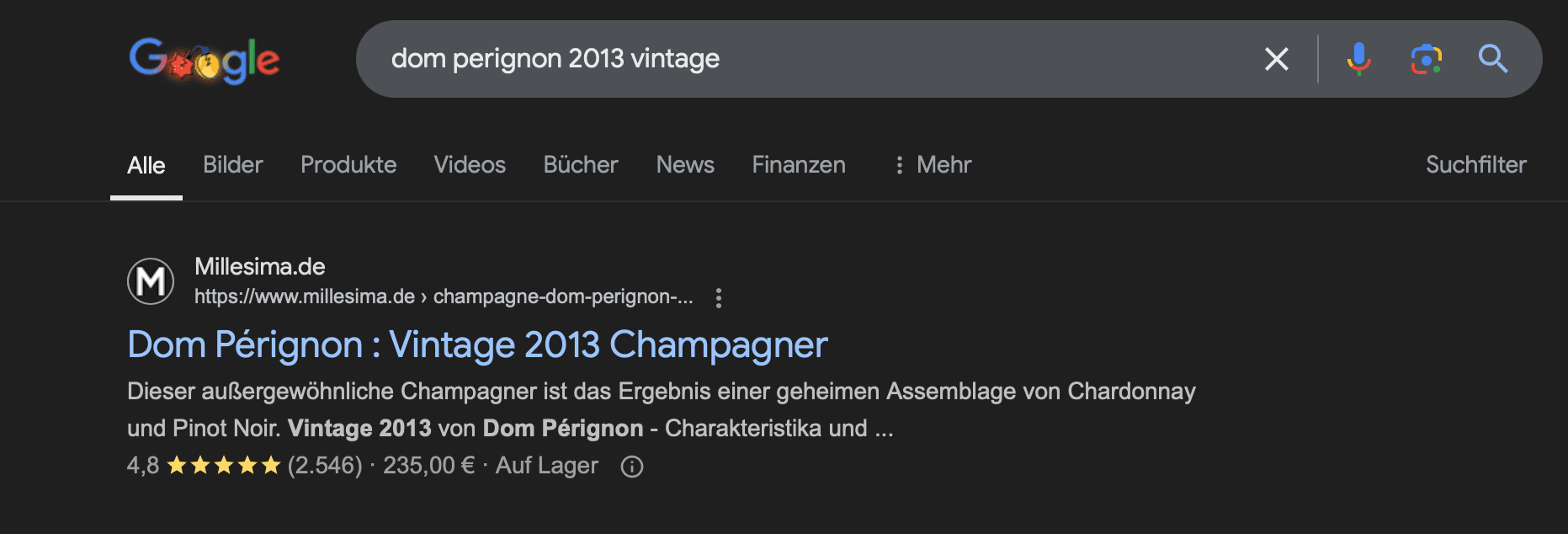Open Google Lens image search
Viewport: 1568px width, 534px height.
[1427, 59]
